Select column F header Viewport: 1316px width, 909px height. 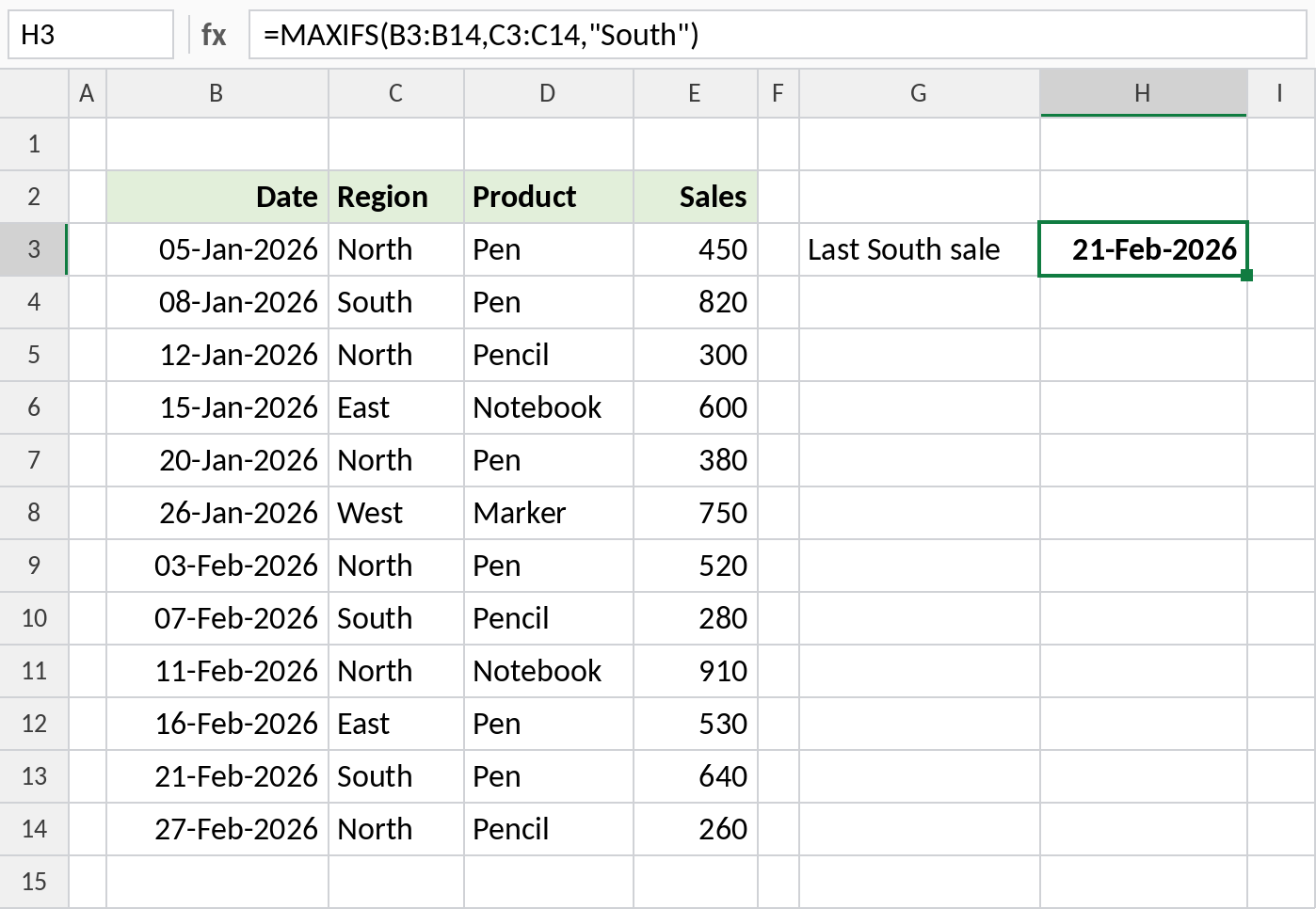778,93
